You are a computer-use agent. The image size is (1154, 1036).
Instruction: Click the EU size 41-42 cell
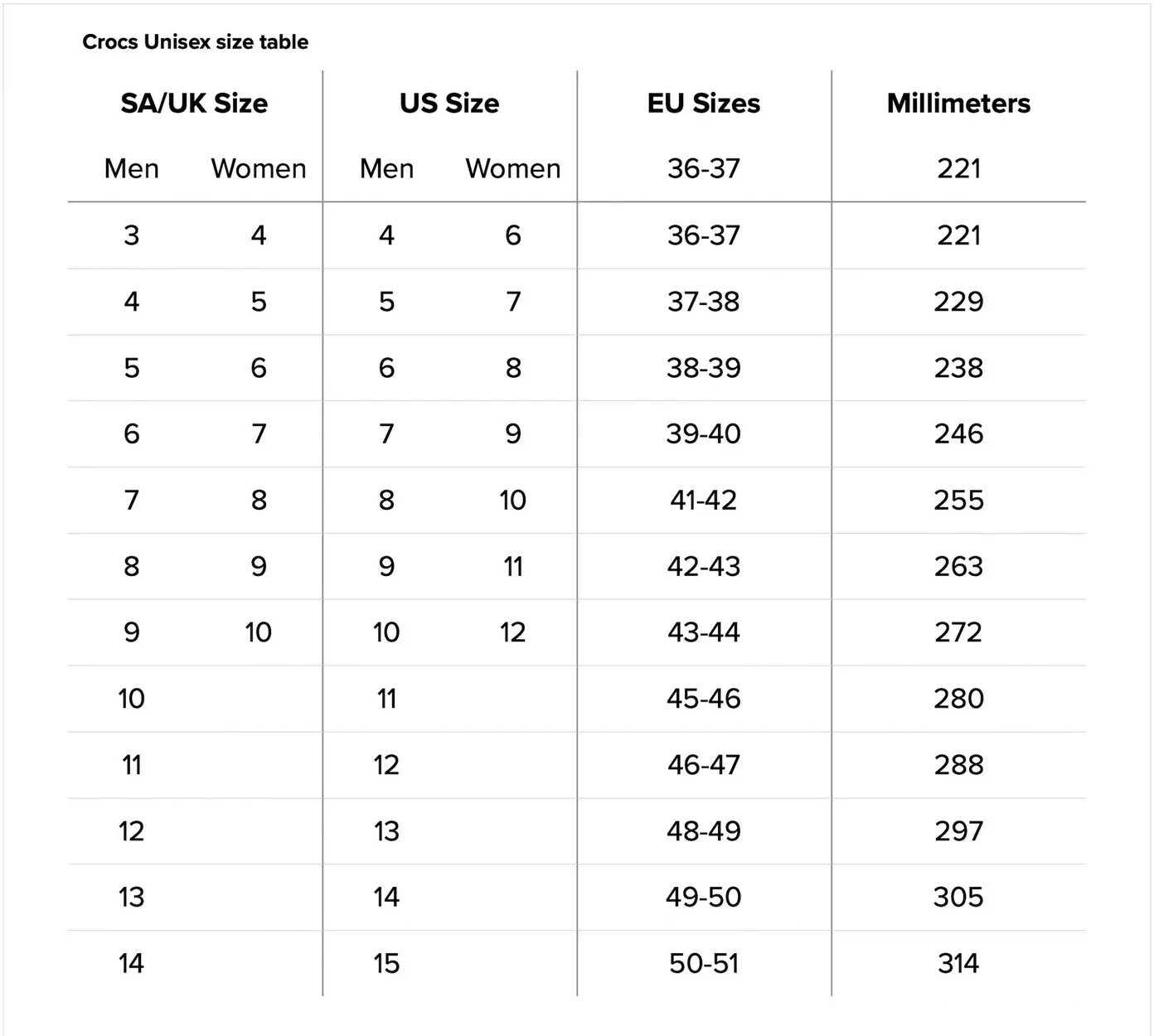point(703,501)
